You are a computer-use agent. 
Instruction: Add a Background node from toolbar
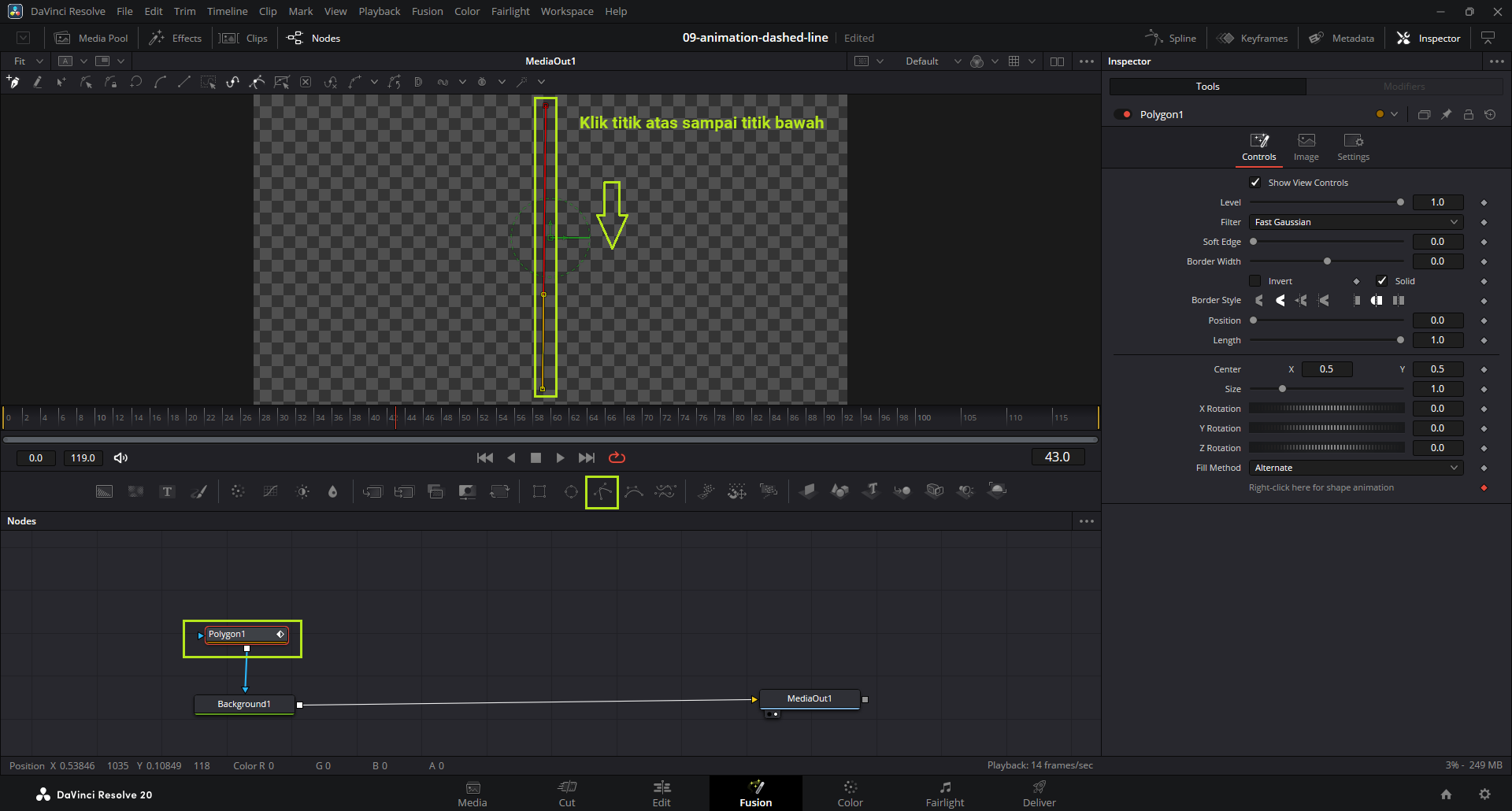104,492
